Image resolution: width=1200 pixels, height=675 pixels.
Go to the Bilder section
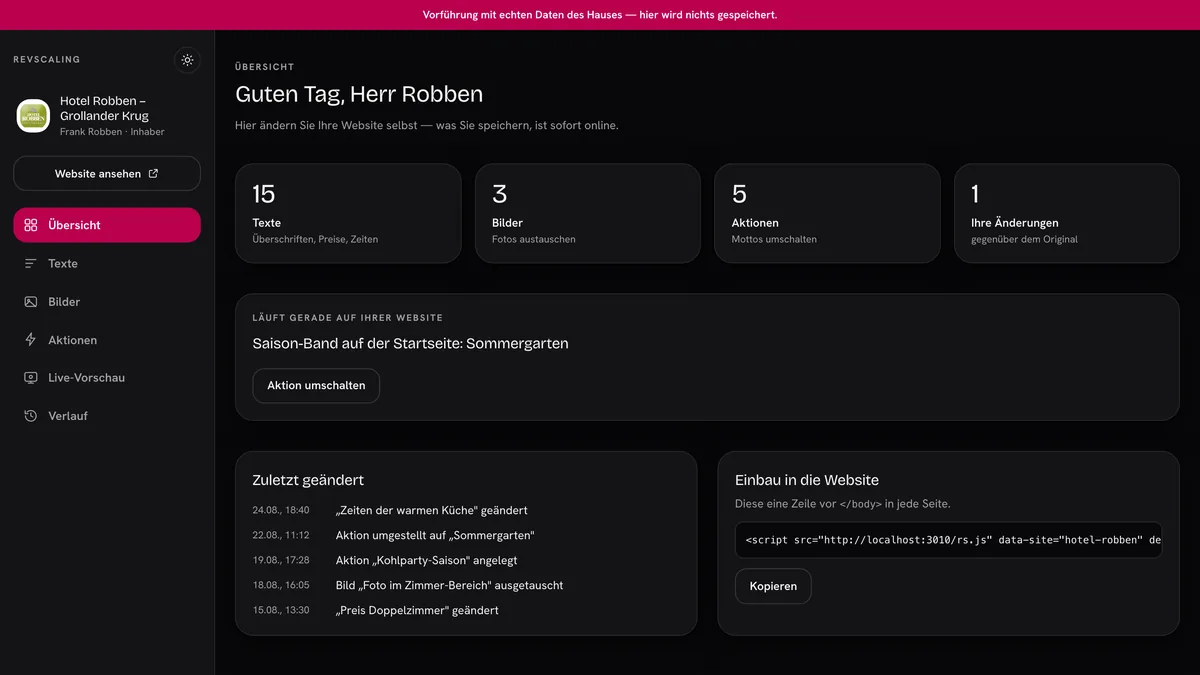coord(107,301)
